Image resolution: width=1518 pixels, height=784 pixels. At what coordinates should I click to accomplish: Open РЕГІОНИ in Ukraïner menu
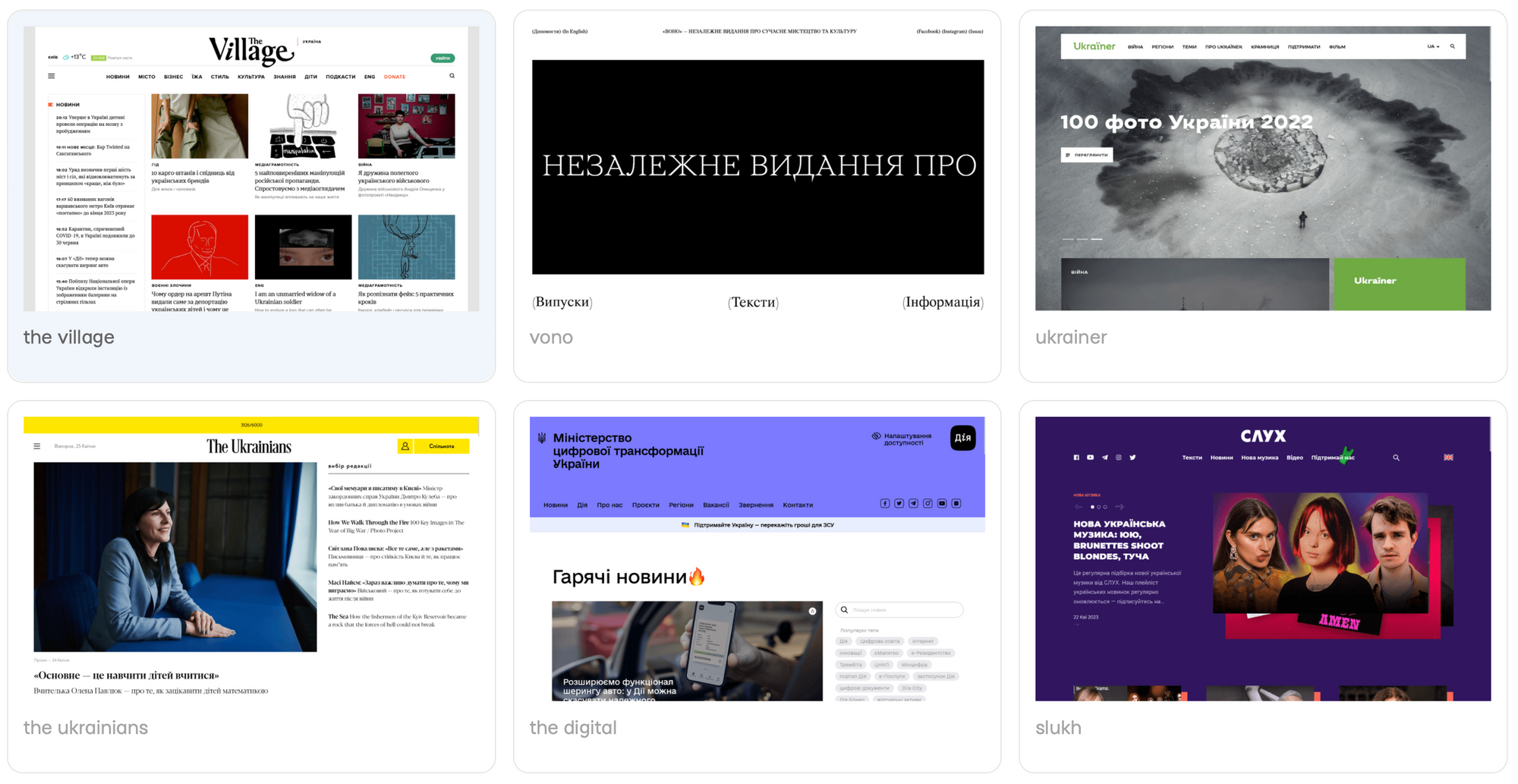tap(1162, 47)
